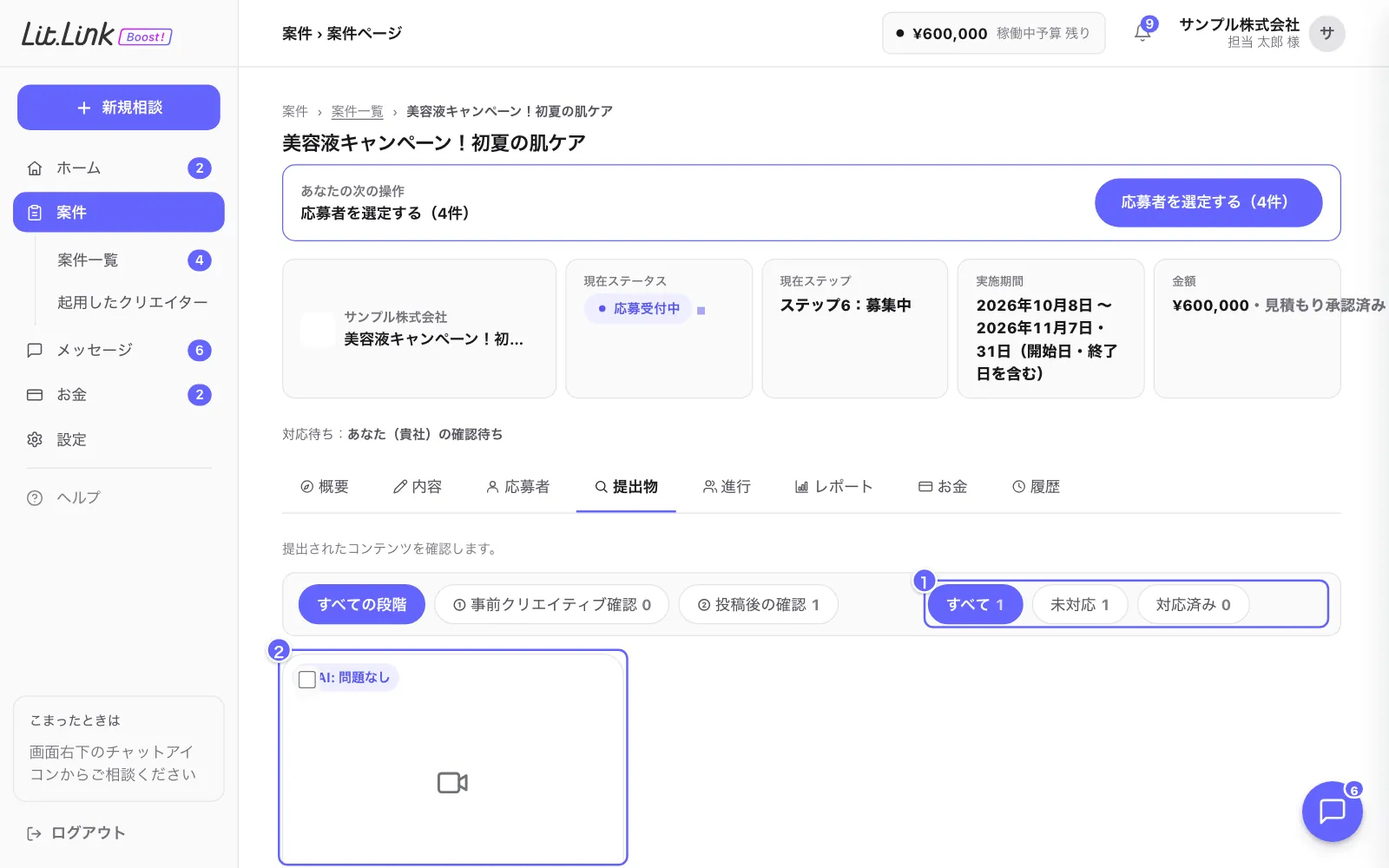Select the 対応済み 0 status filter
The image size is (1389, 868).
1193,604
